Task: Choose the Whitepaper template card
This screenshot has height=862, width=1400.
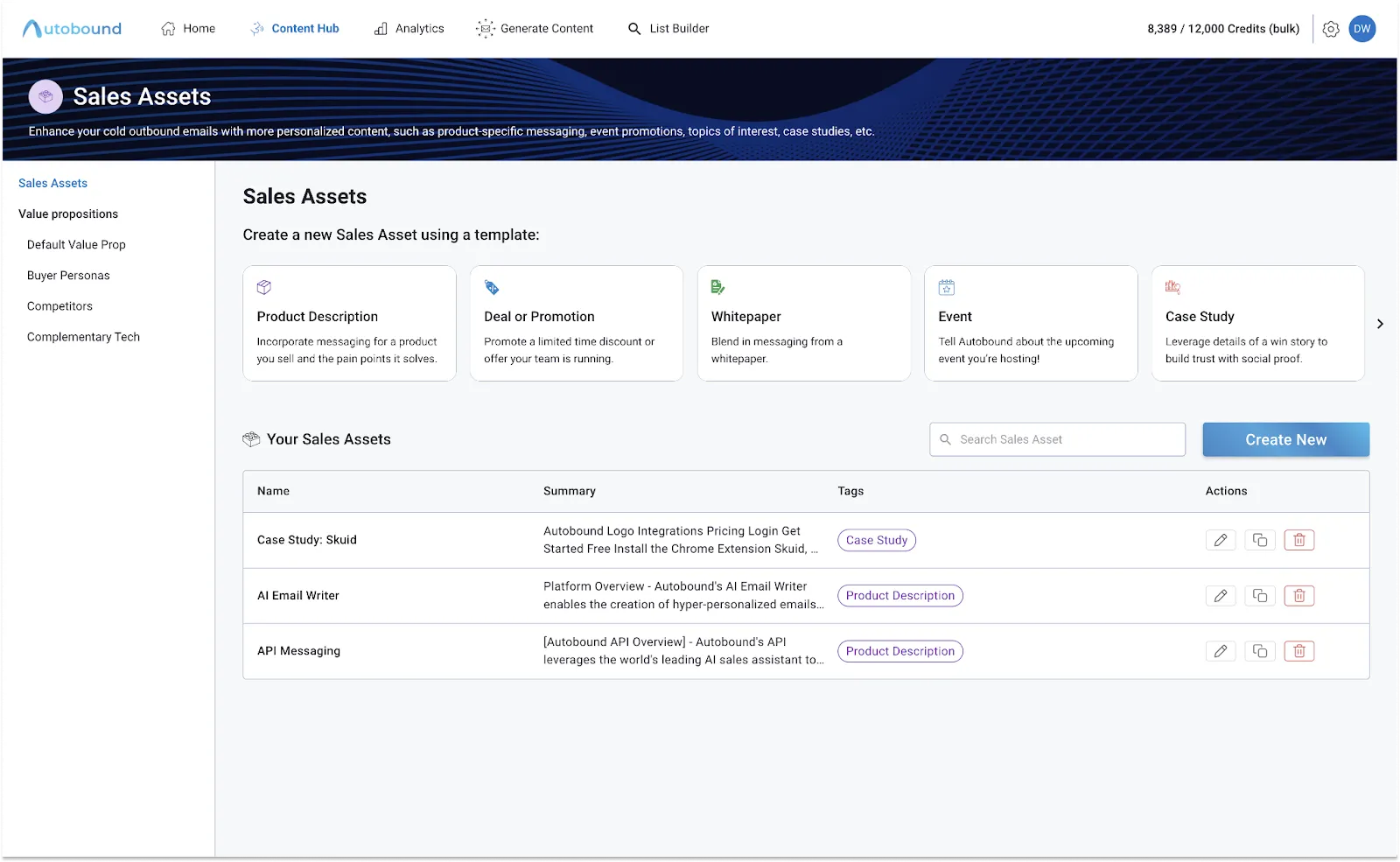Action: (804, 324)
